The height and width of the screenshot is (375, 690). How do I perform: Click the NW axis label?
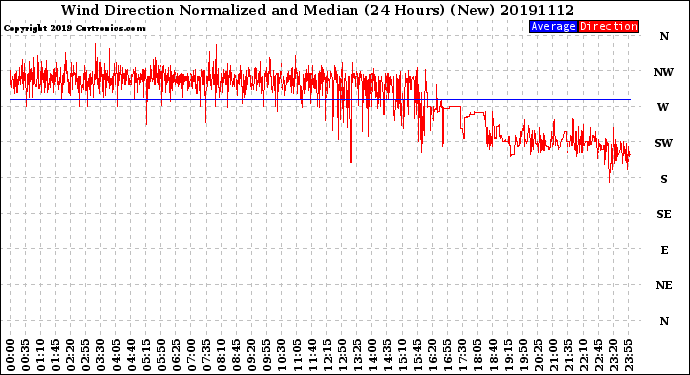click(664, 72)
